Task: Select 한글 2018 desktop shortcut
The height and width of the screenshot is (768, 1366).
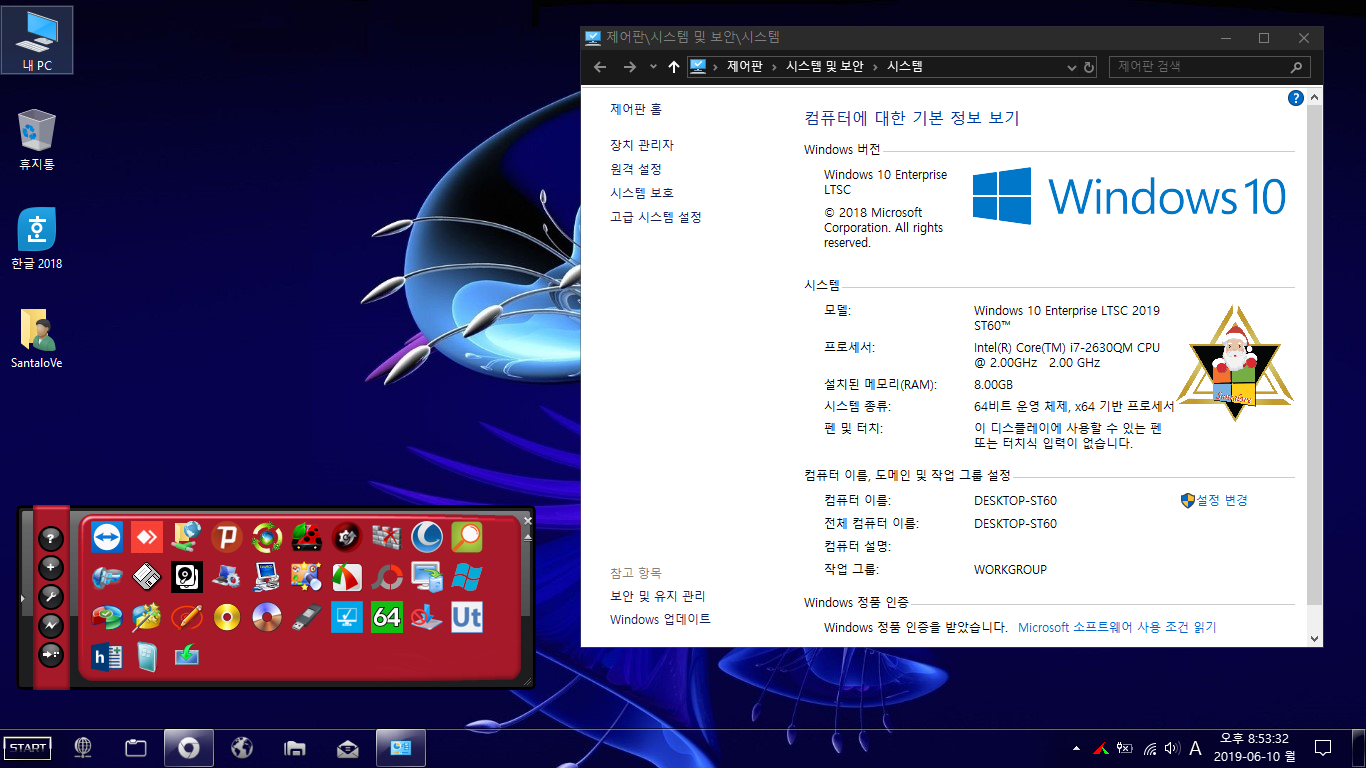Action: (37, 240)
